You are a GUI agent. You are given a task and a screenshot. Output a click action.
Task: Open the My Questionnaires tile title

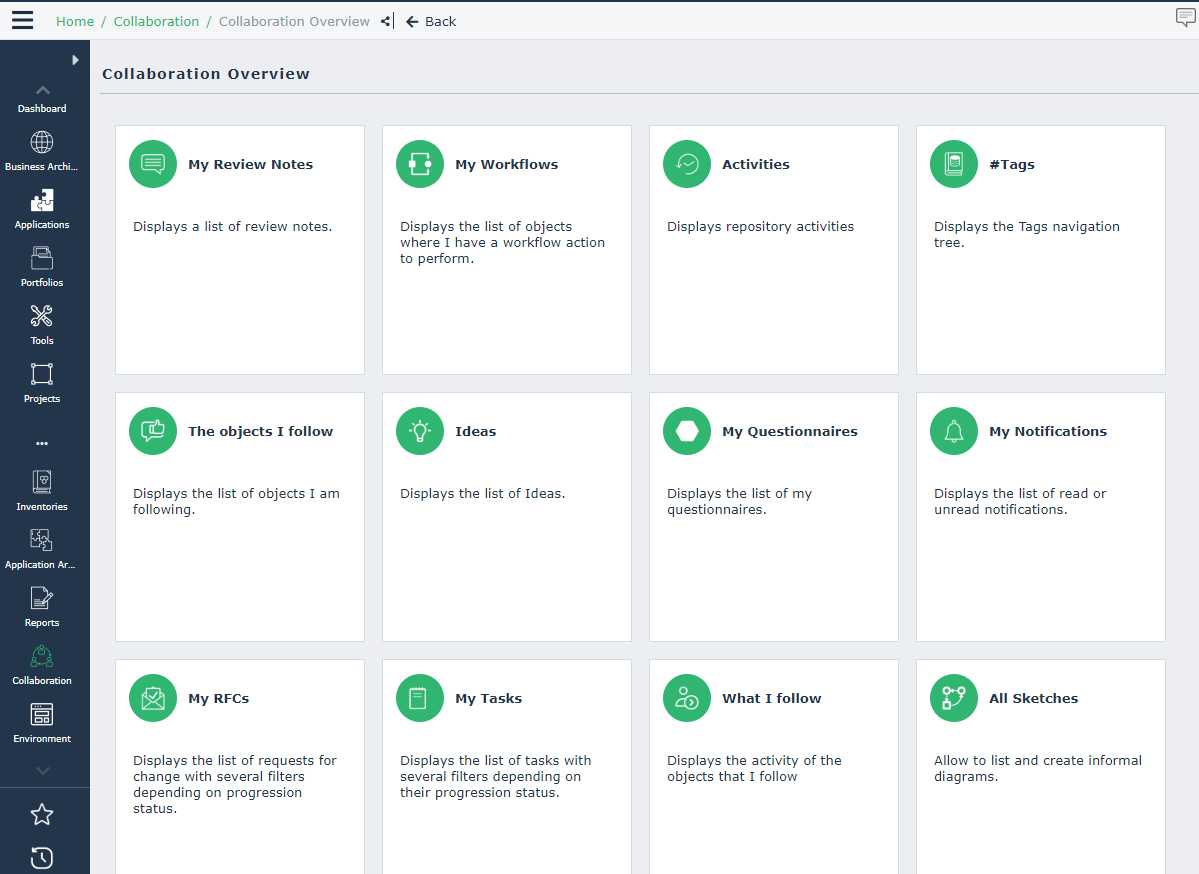click(x=789, y=431)
